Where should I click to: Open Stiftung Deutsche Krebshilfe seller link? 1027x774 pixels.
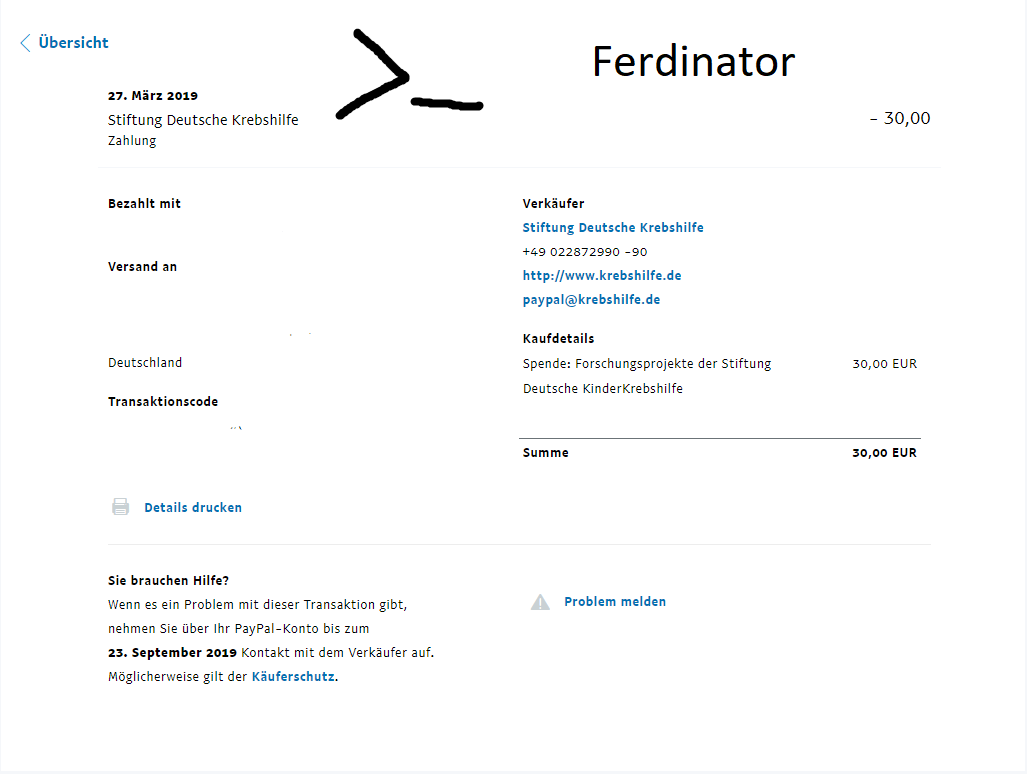click(613, 227)
